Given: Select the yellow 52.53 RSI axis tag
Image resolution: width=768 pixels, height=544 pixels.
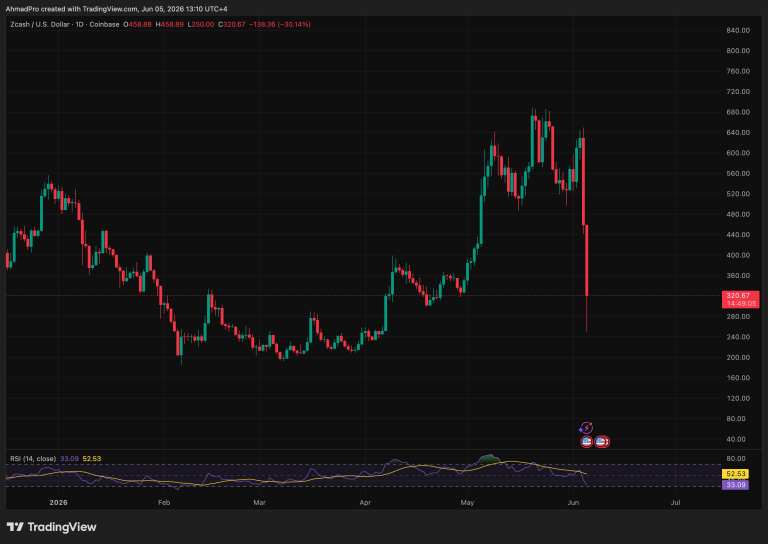Looking at the screenshot, I should click(735, 474).
